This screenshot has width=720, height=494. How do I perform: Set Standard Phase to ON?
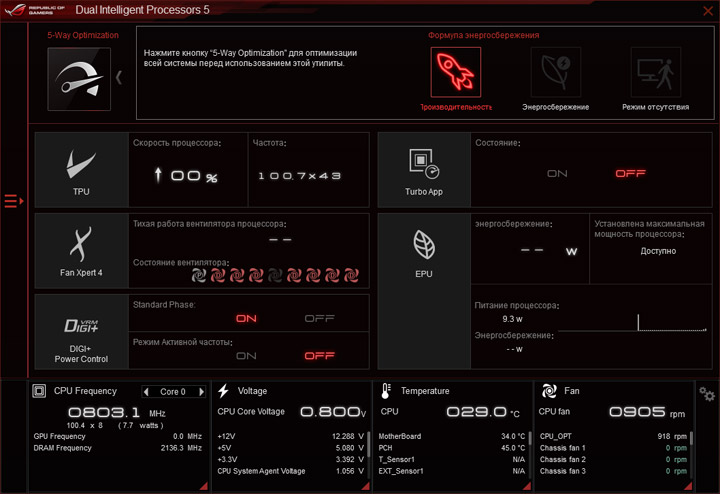click(246, 319)
